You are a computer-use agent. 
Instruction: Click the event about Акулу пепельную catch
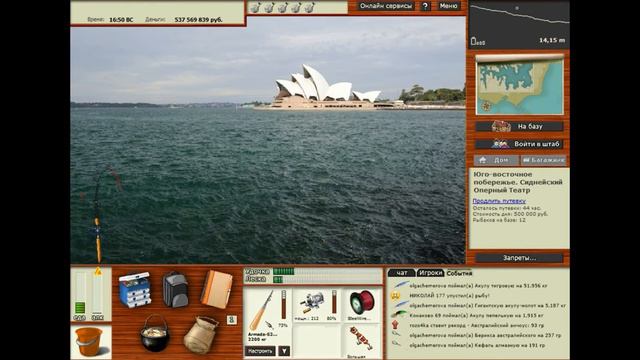476,315
